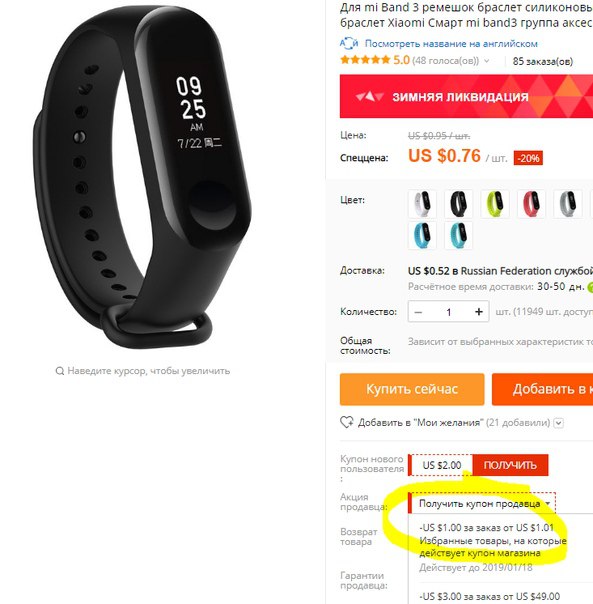The image size is (593, 604).
Task: Expand the 'Получить купон продавца' dropdown
Action: (x=482, y=503)
